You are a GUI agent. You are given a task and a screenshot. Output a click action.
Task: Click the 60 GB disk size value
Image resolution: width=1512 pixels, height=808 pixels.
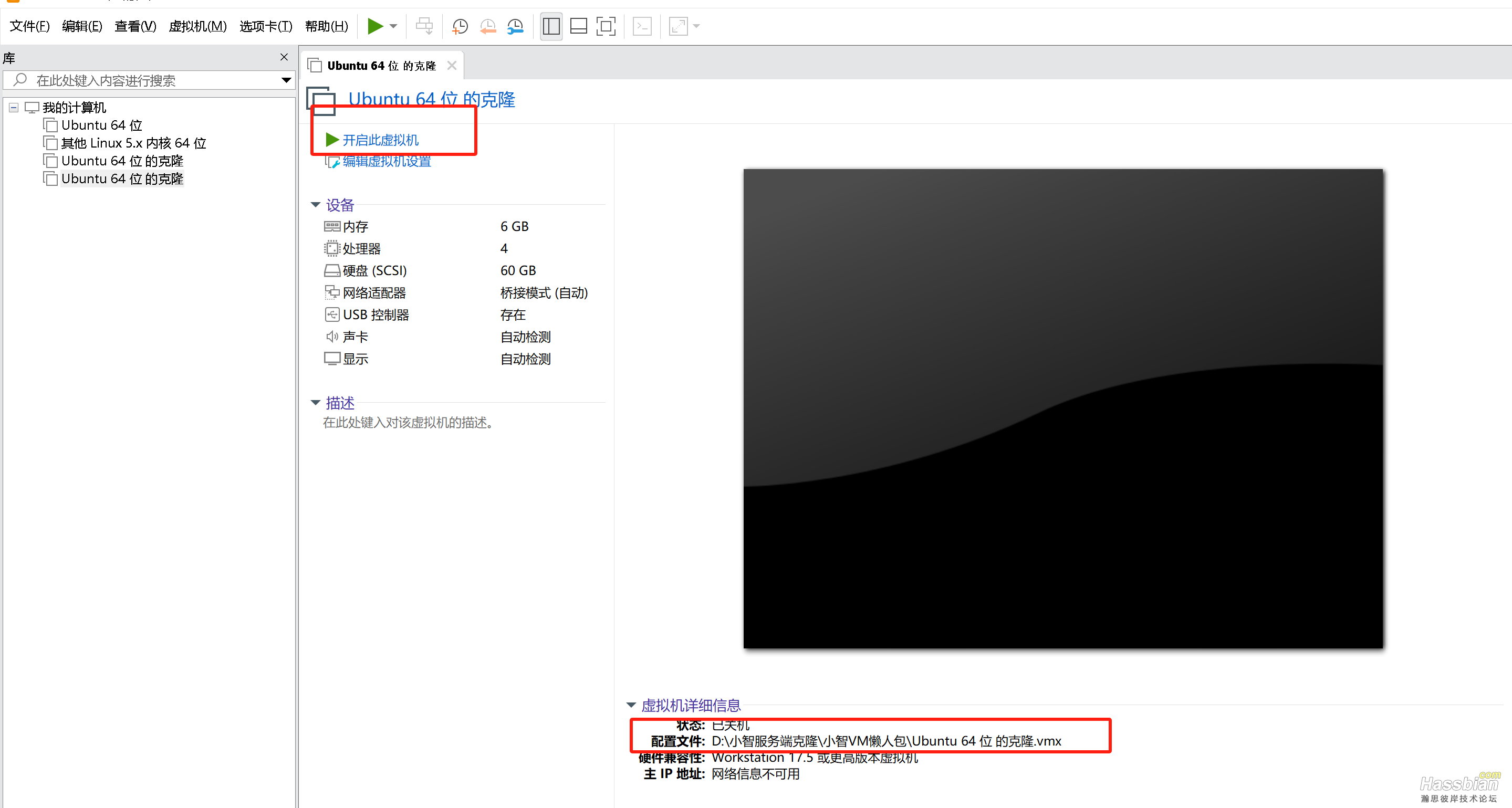(518, 270)
